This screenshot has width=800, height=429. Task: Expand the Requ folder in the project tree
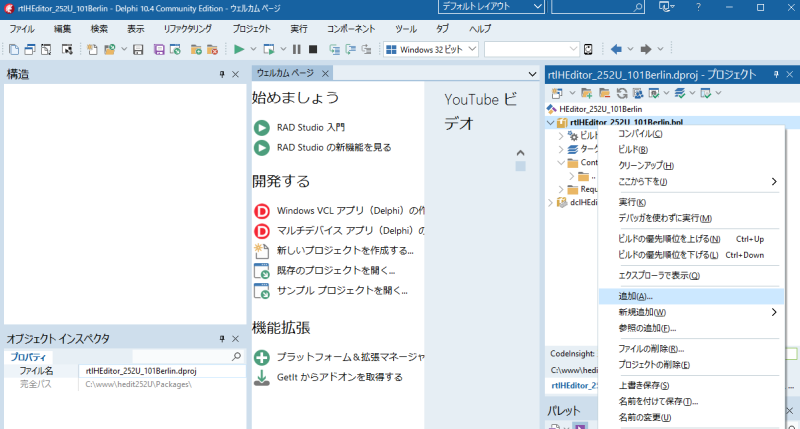561,189
